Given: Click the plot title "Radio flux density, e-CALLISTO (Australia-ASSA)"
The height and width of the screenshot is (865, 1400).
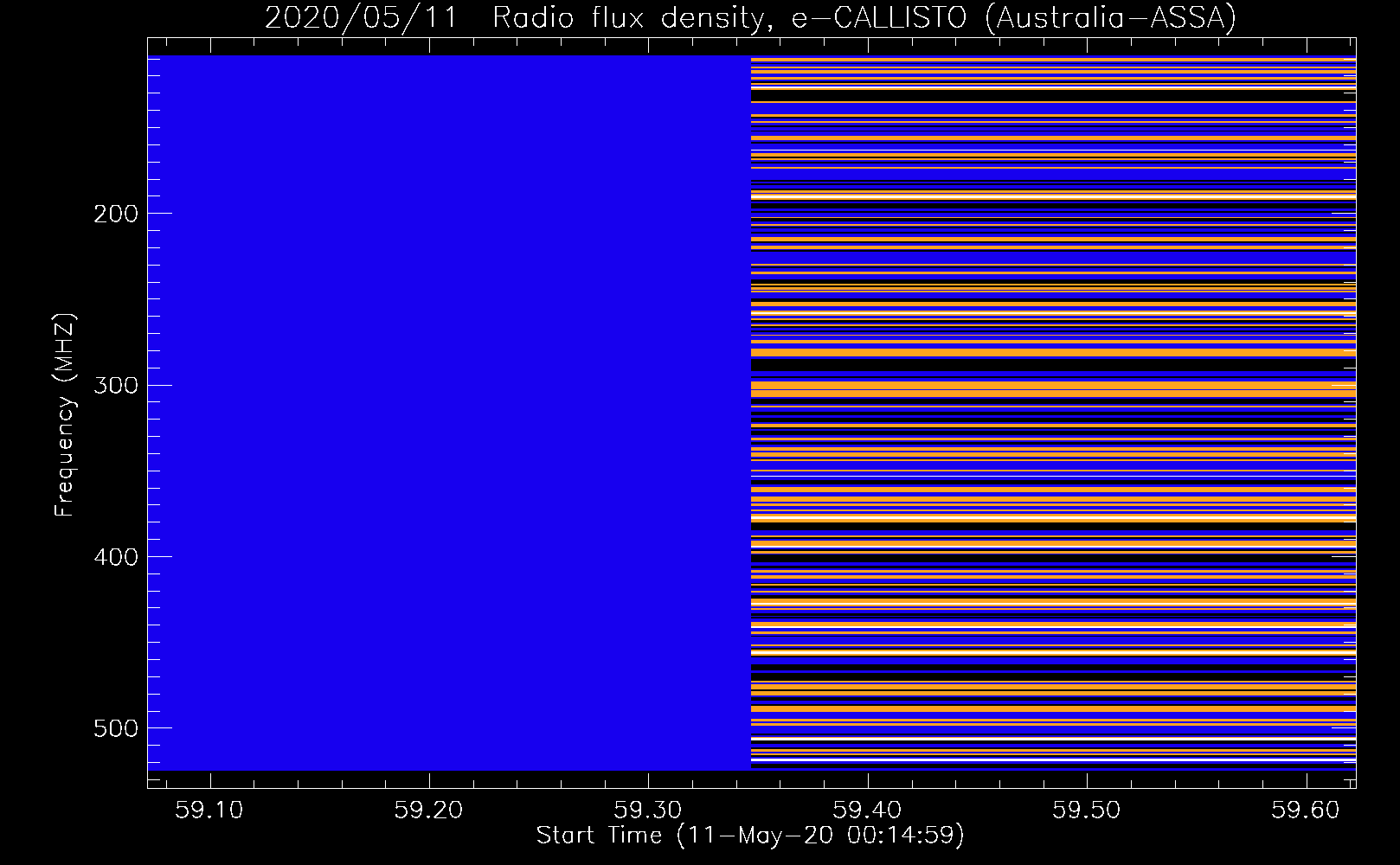Looking at the screenshot, I should (x=864, y=17).
